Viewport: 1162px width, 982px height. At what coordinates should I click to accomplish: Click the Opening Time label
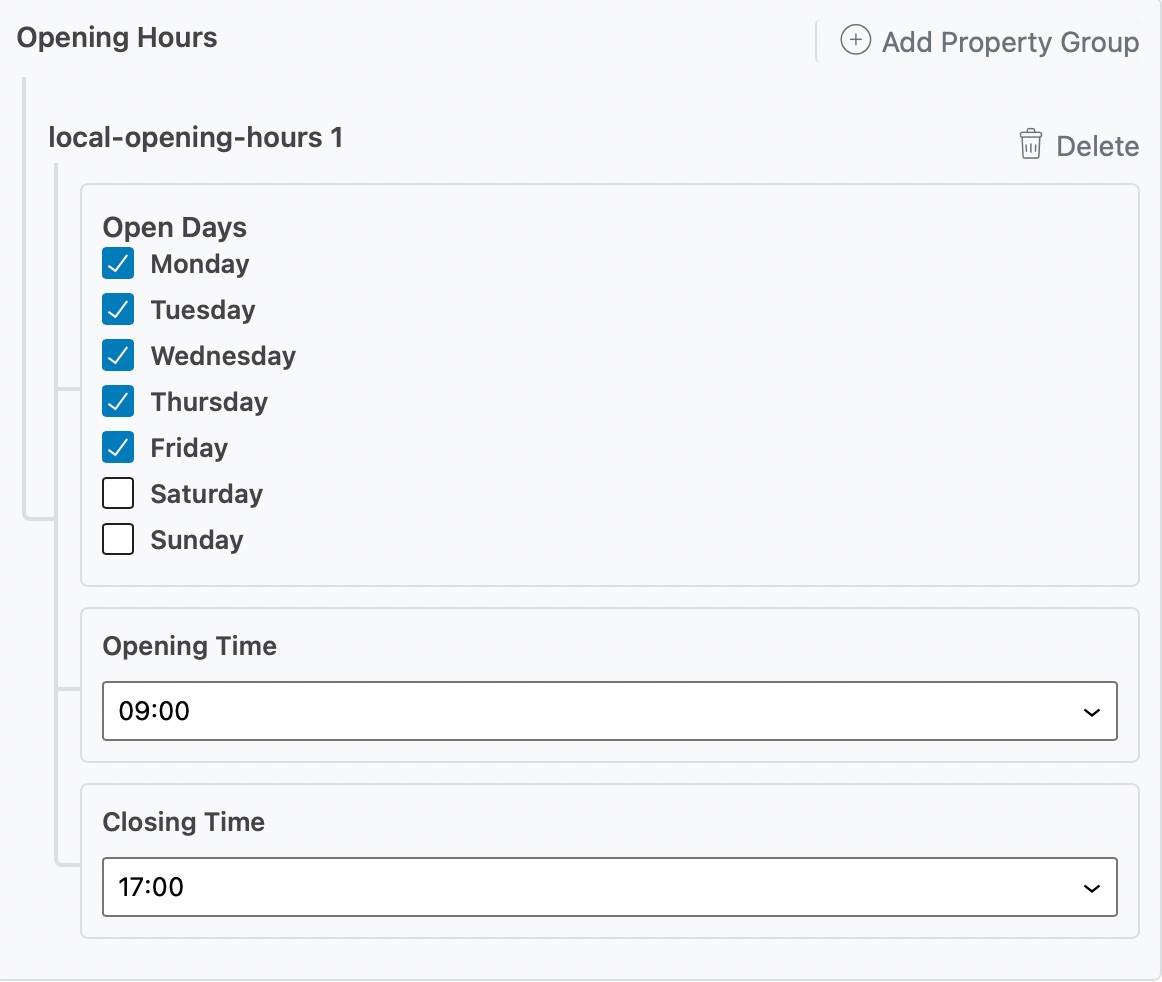coord(190,646)
